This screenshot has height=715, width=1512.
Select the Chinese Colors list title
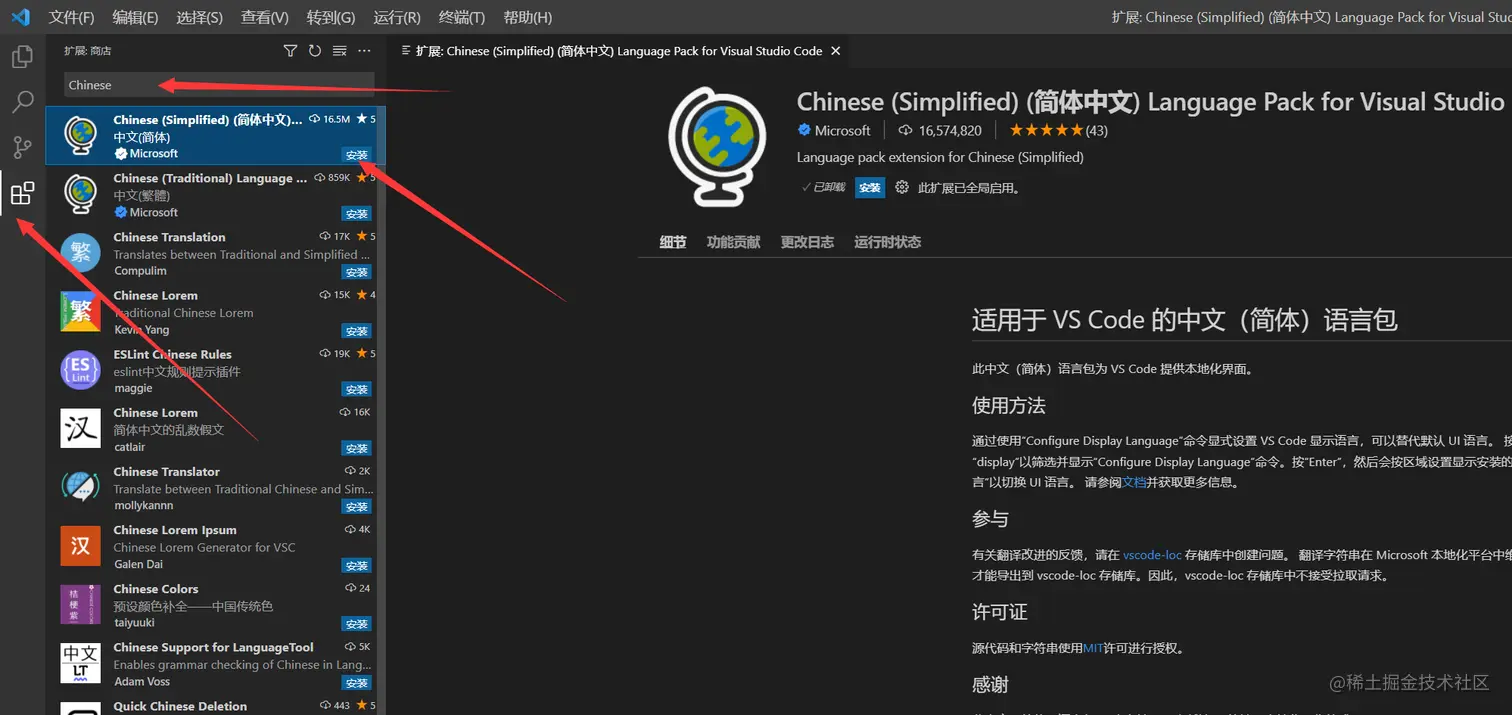click(156, 589)
